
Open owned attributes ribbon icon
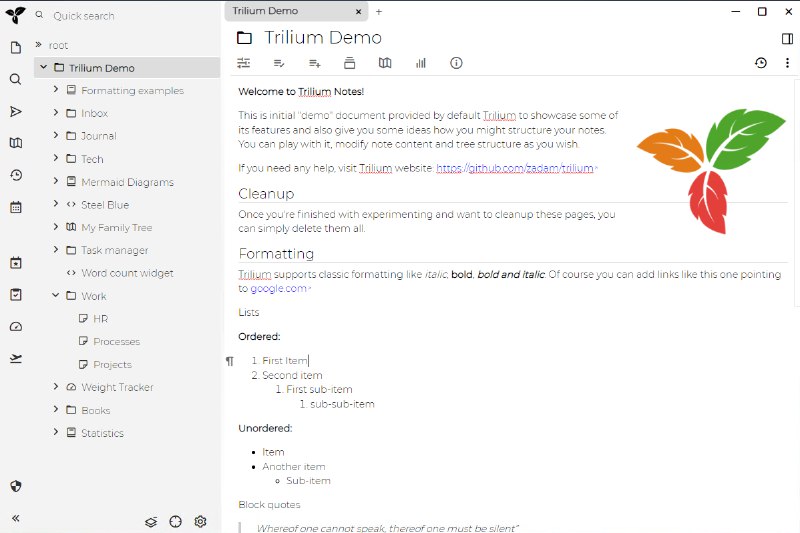279,63
